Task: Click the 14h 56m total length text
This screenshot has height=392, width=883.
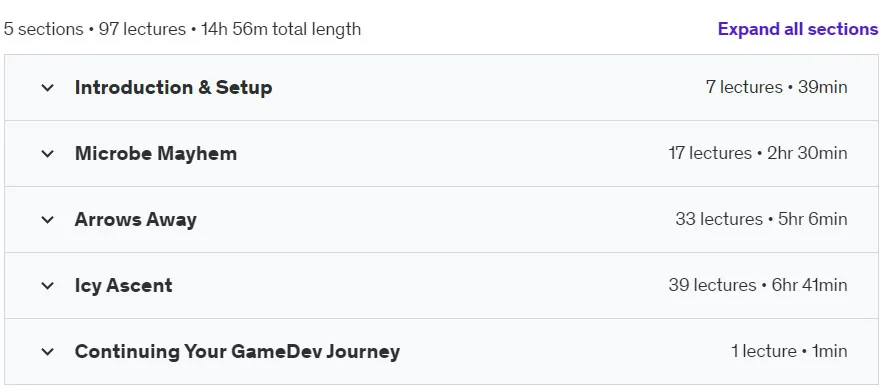Action: [x=281, y=29]
